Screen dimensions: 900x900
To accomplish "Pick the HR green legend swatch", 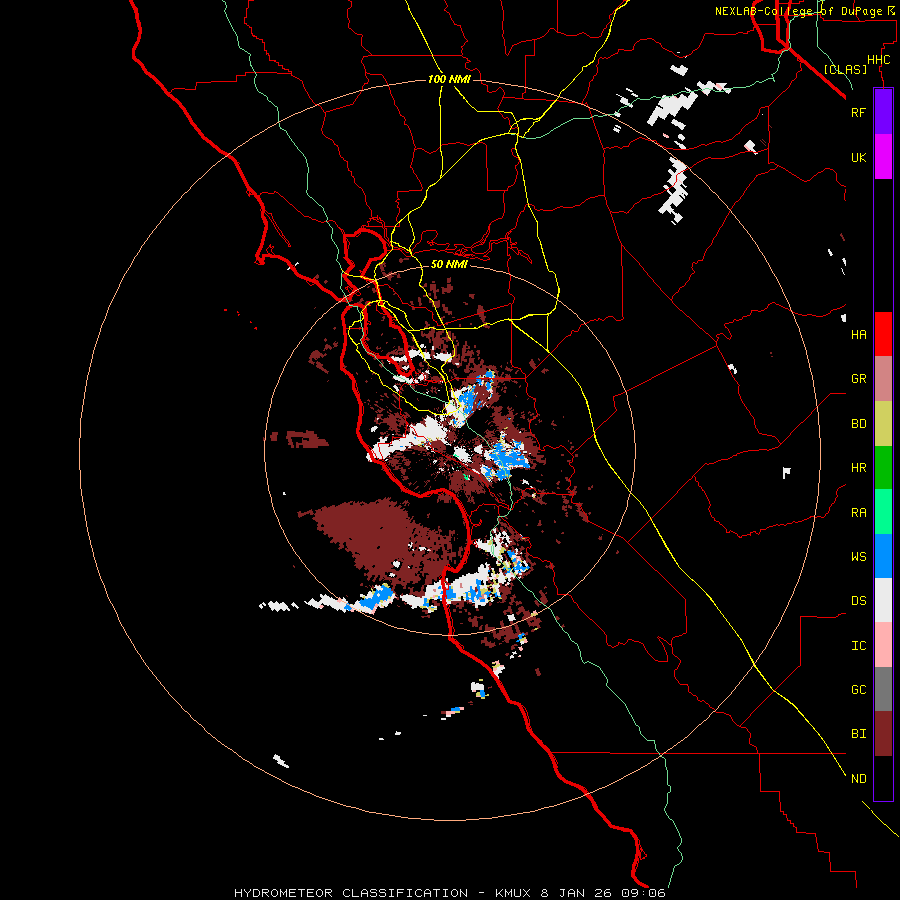I will coord(883,468).
